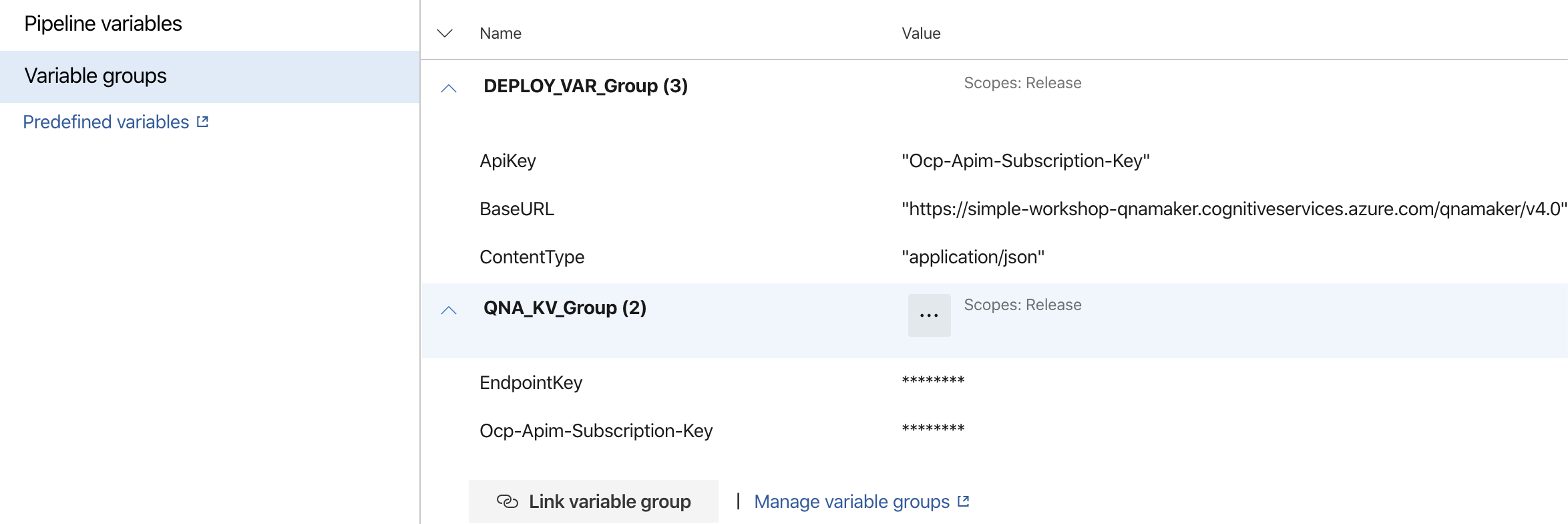This screenshot has width=1568, height=524.
Task: Collapse the DEPLOY_VAR_Group section
Action: click(x=449, y=88)
